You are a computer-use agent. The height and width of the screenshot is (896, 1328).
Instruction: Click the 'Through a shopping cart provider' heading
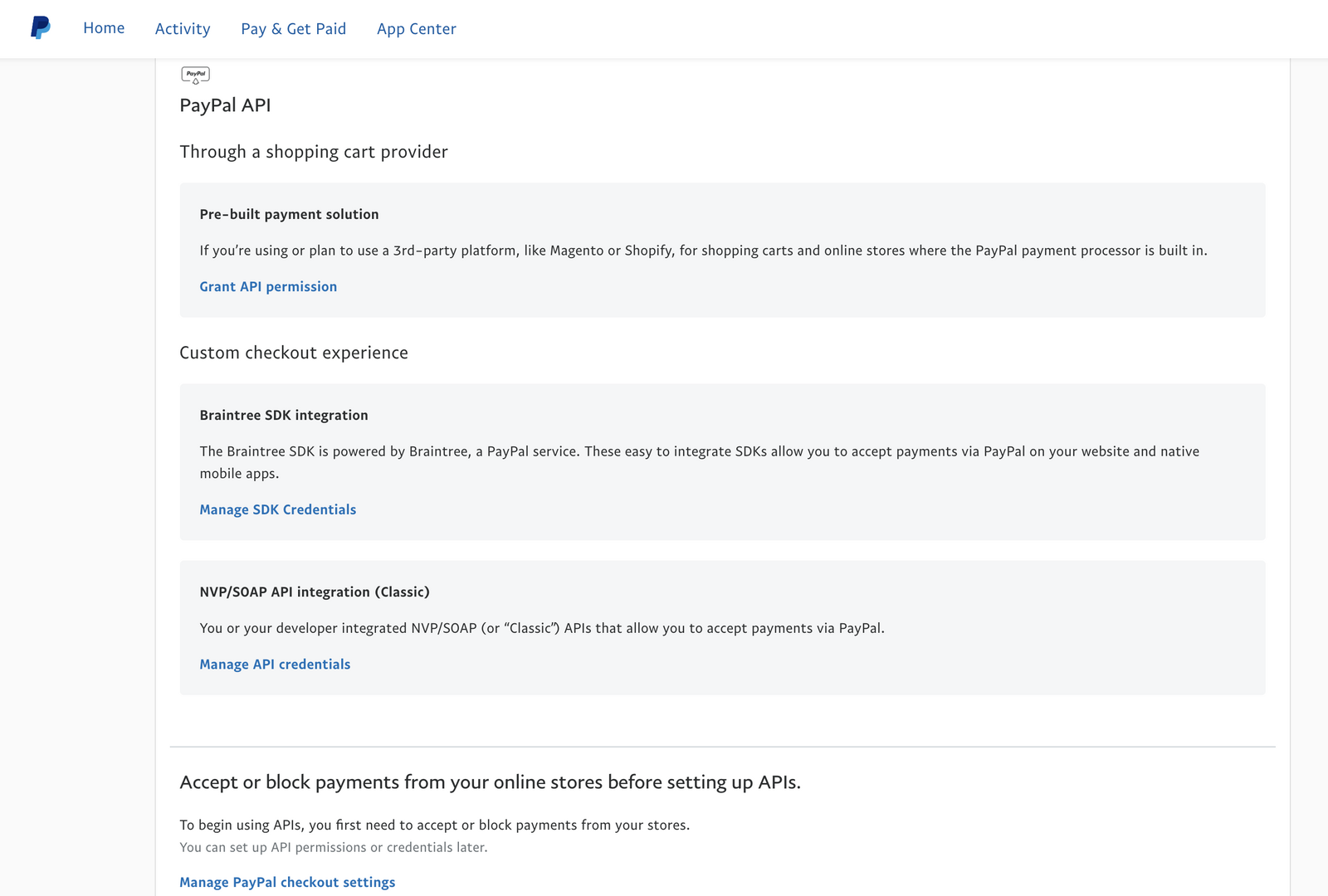click(x=314, y=152)
